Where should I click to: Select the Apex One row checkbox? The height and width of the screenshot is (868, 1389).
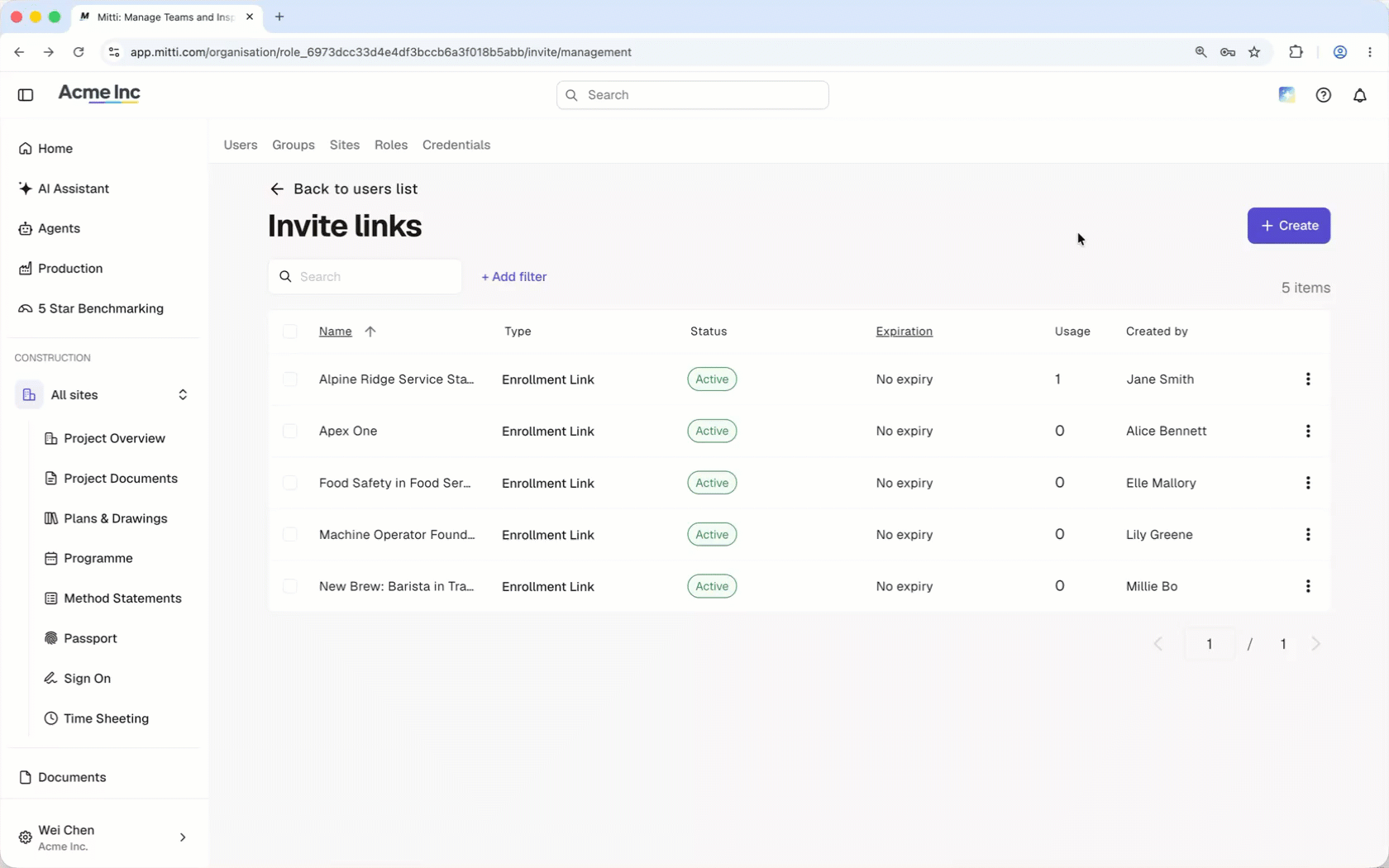(x=290, y=431)
